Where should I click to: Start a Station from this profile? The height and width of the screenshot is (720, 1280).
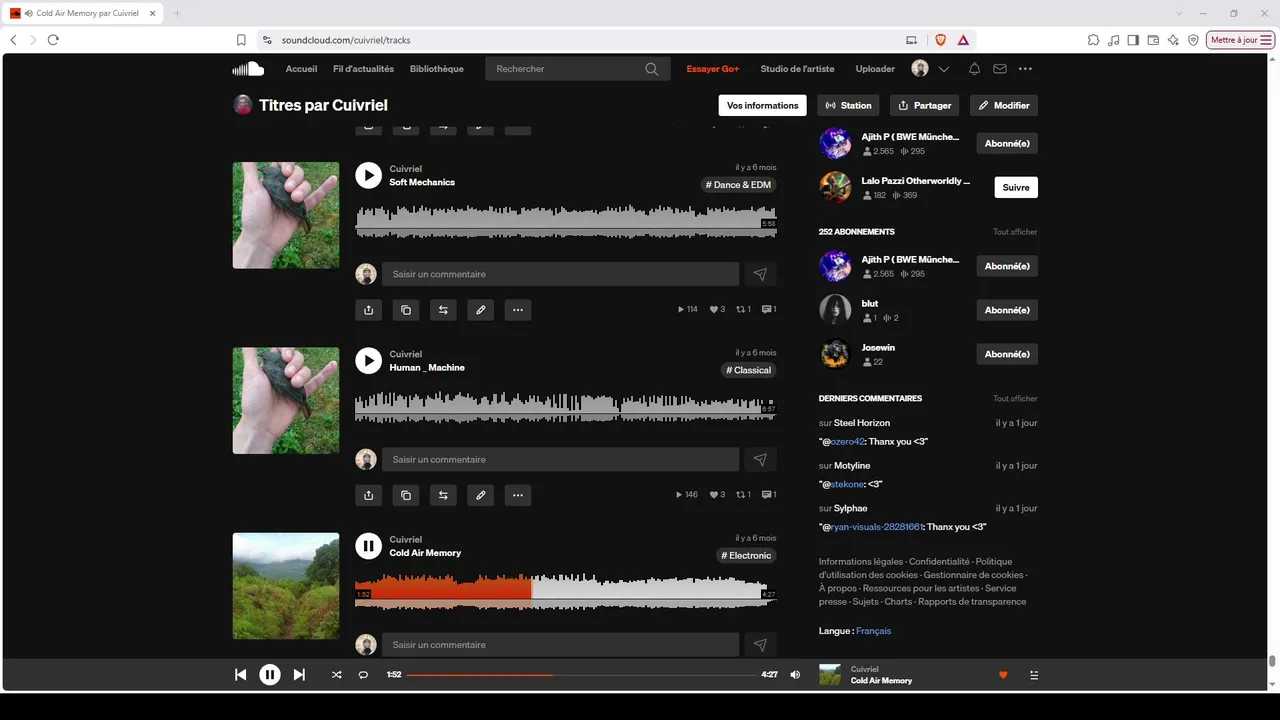pyautogui.click(x=848, y=105)
